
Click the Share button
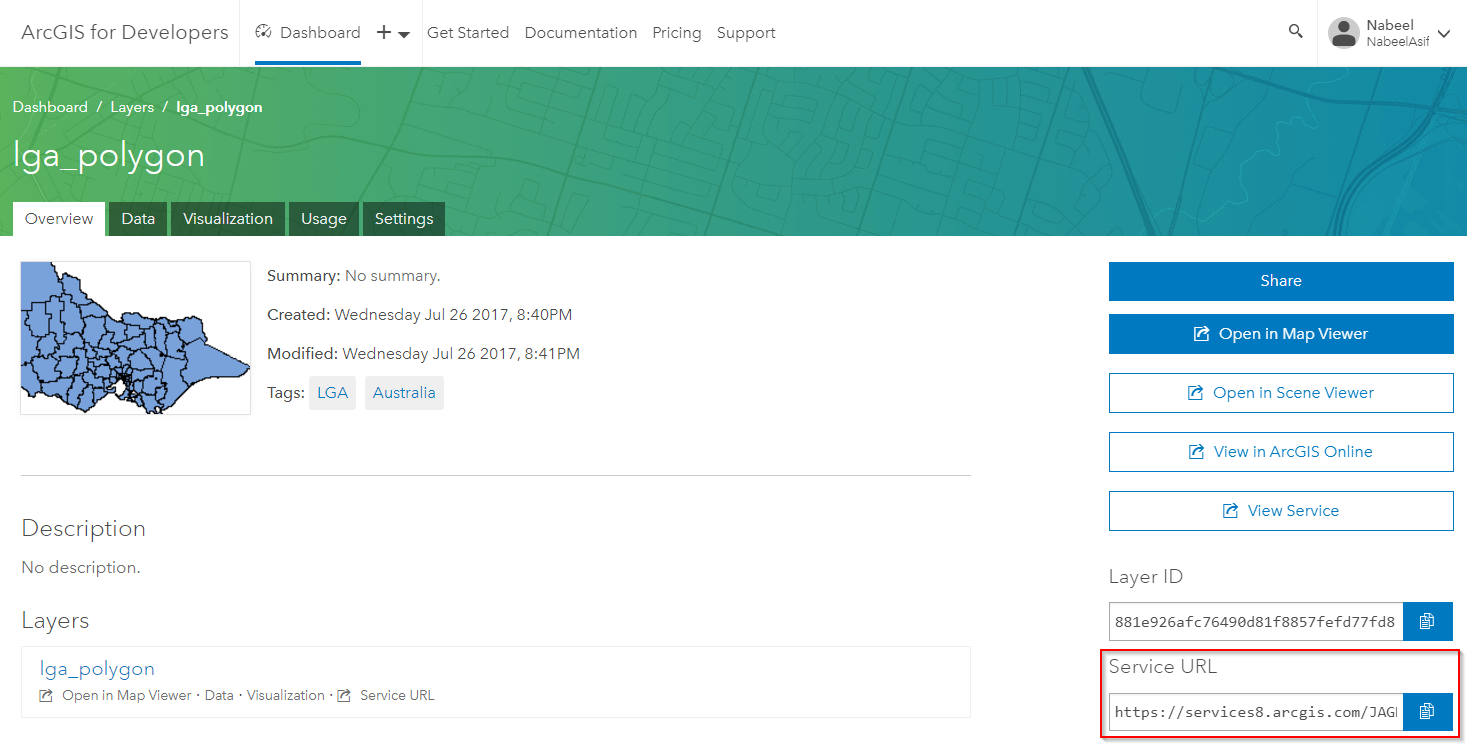click(x=1281, y=281)
